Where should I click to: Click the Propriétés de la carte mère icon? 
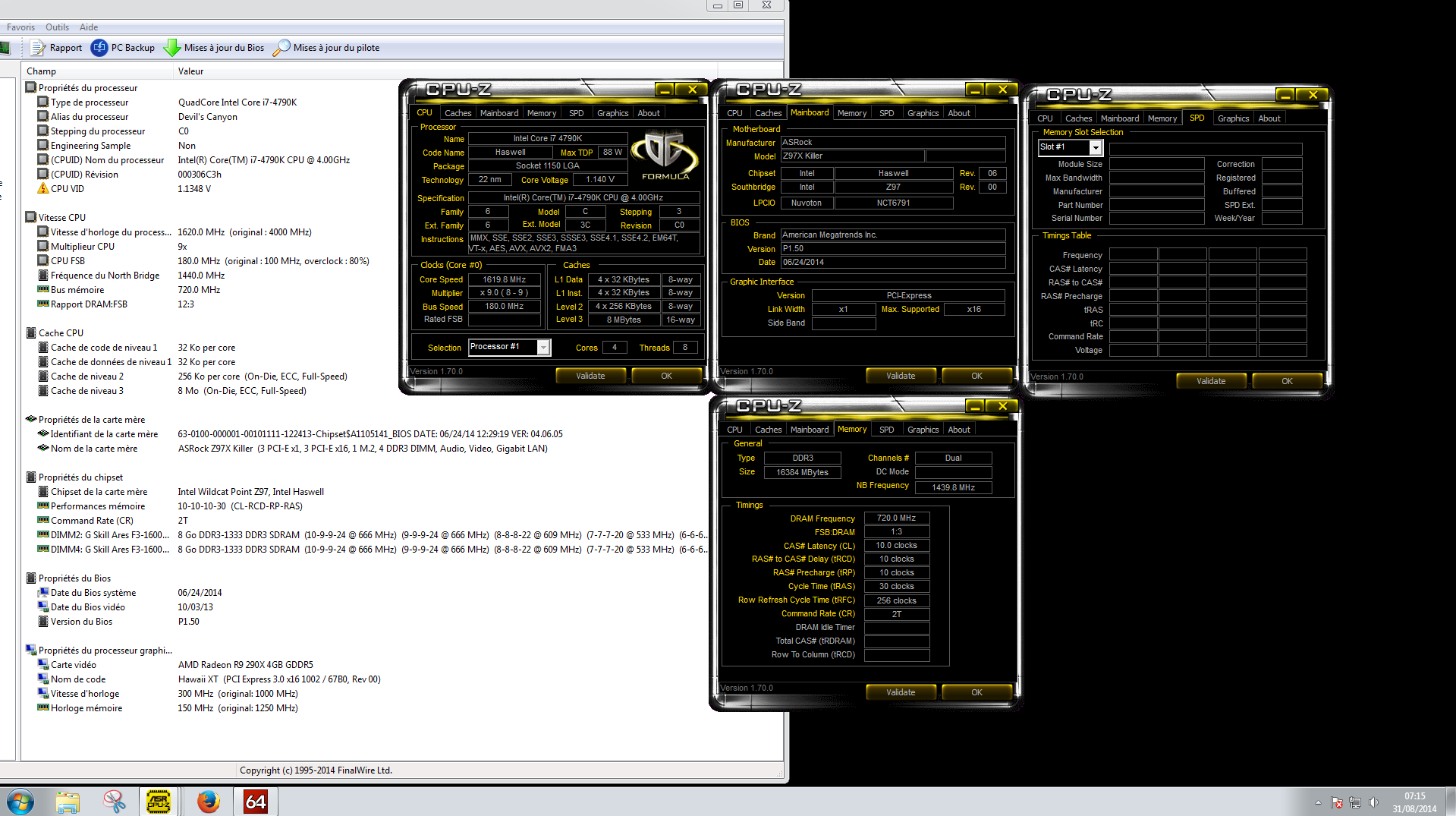31,419
